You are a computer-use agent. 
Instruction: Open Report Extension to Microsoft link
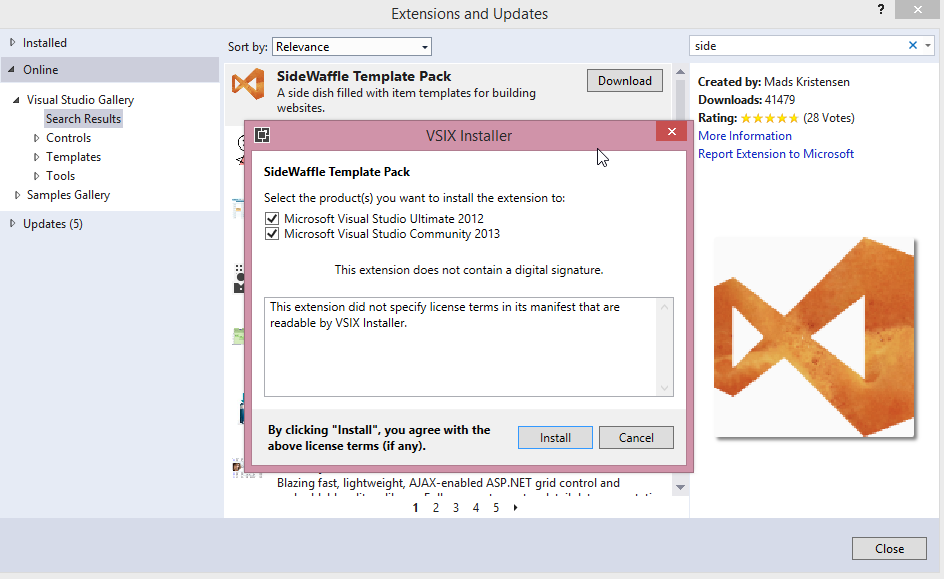776,154
